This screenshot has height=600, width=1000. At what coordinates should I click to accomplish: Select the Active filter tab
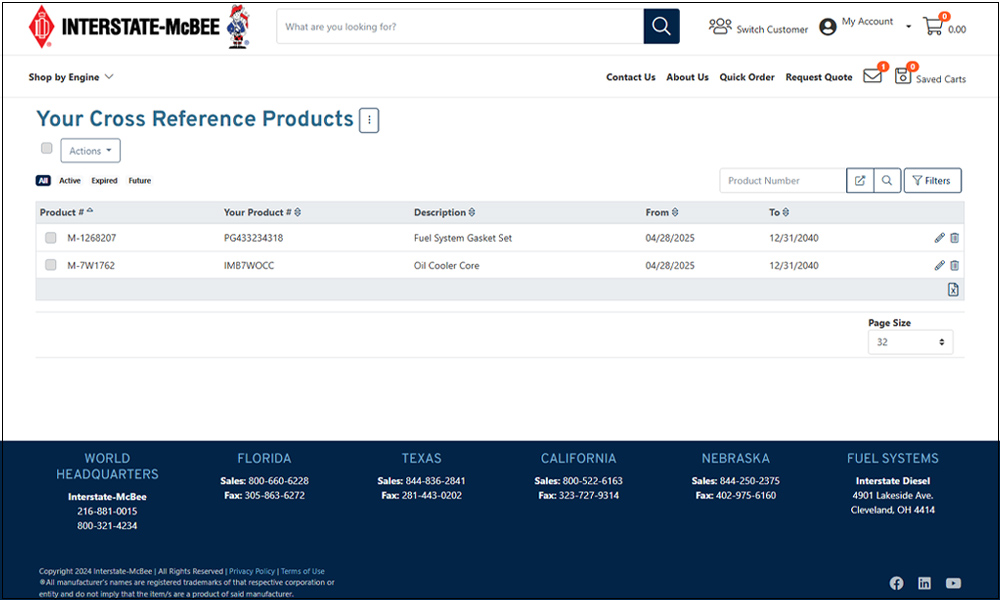click(x=70, y=180)
